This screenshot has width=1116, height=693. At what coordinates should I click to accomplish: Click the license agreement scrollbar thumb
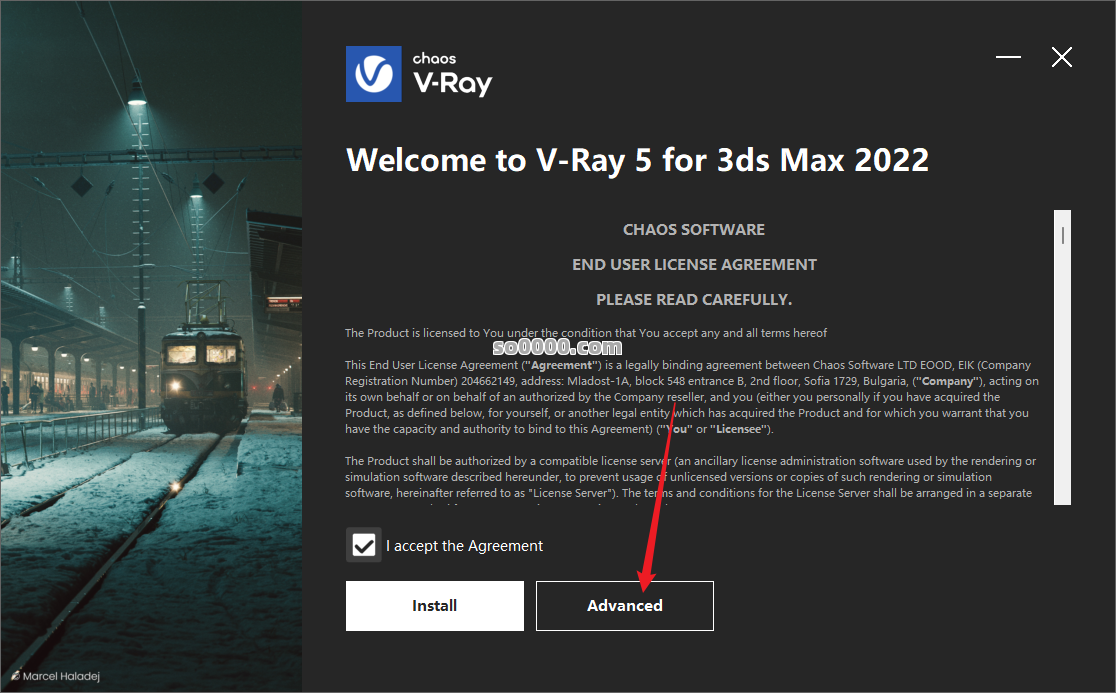coord(1063,235)
